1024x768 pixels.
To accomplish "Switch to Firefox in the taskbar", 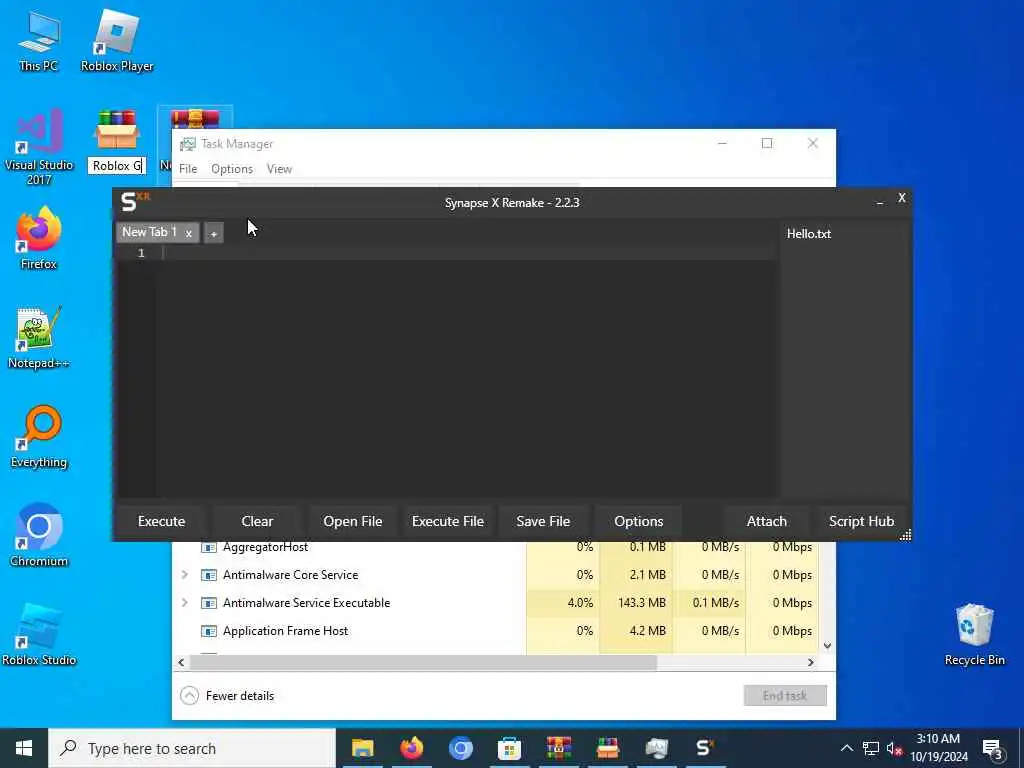I will (411, 748).
